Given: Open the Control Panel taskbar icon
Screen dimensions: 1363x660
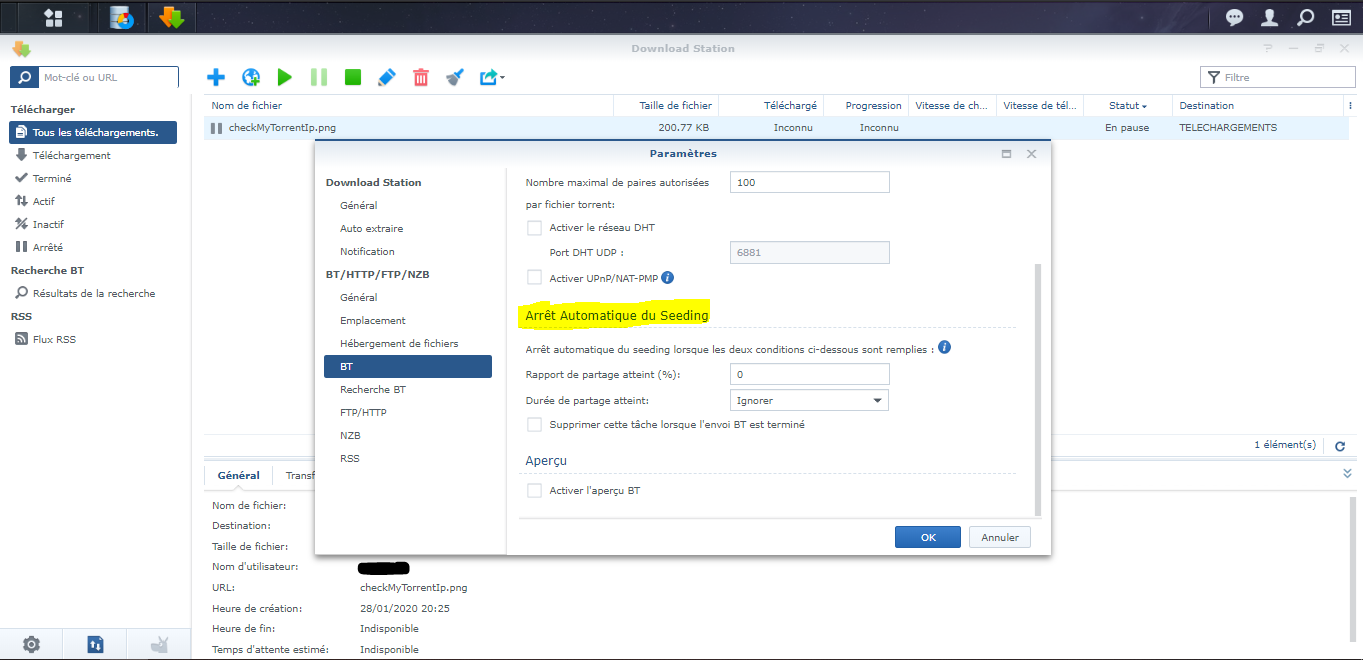Looking at the screenshot, I should tap(122, 17).
